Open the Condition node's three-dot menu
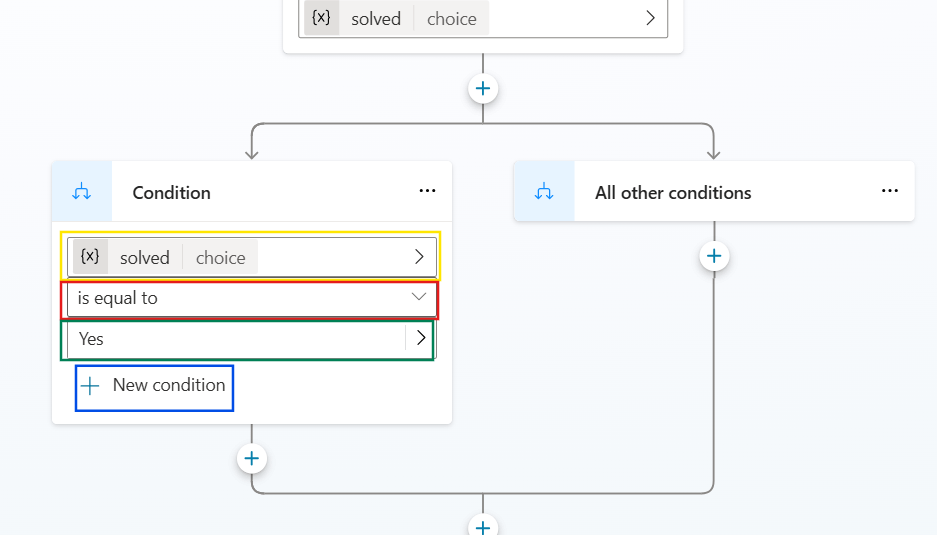937x535 pixels. click(x=427, y=191)
